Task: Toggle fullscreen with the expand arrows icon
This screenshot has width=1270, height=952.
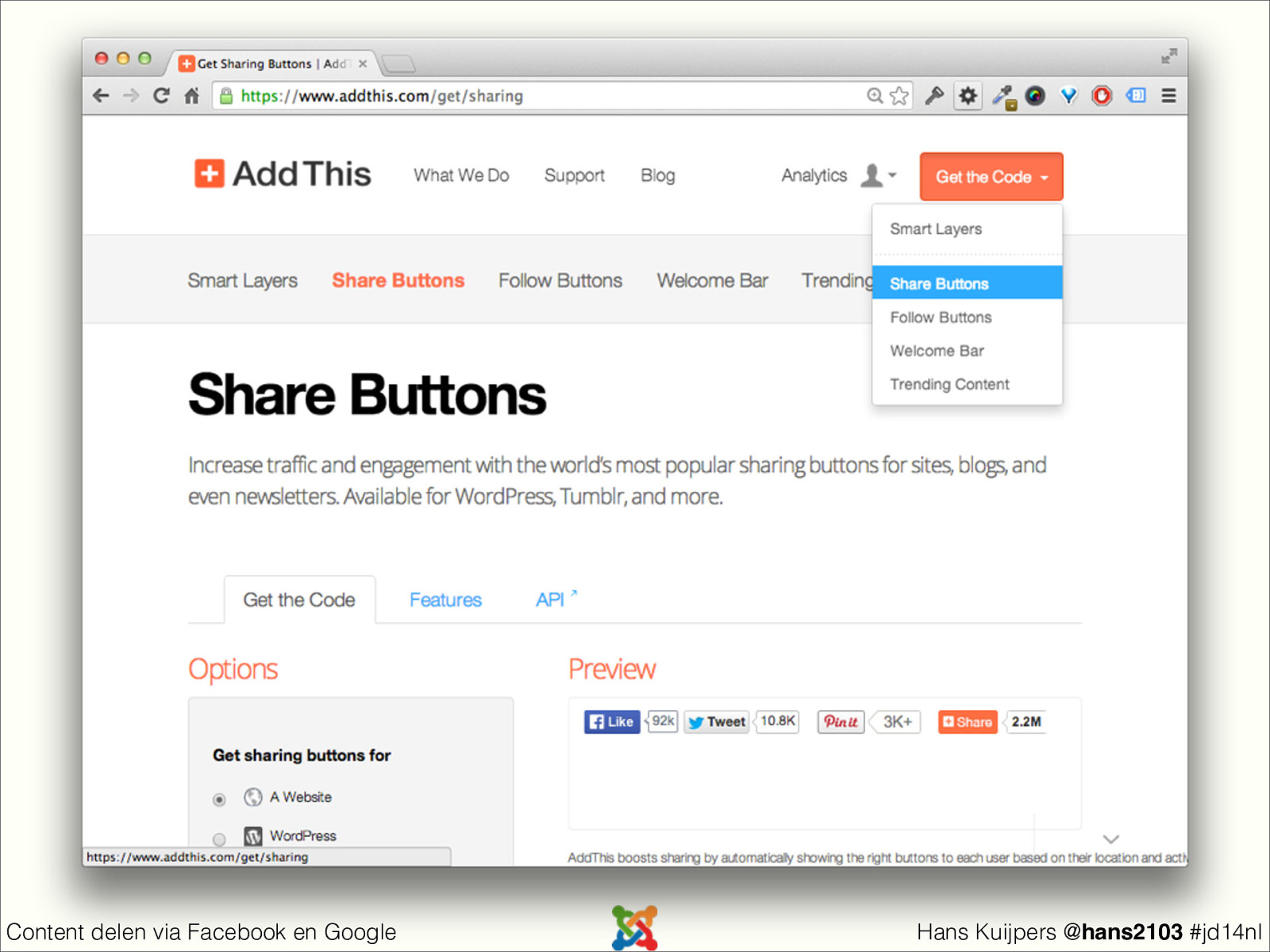Action: coord(1168,56)
